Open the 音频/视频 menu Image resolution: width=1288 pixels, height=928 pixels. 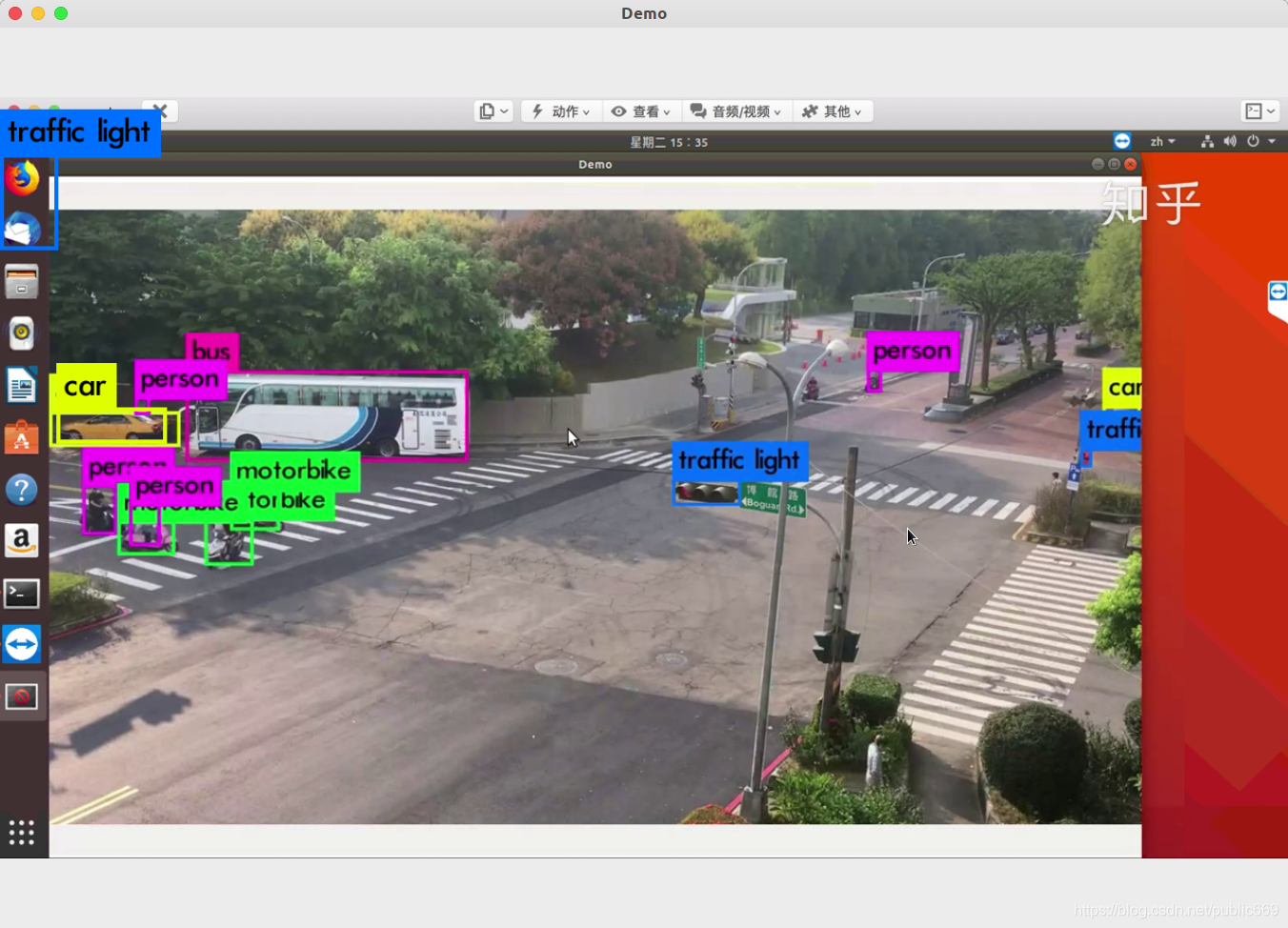[x=735, y=111]
